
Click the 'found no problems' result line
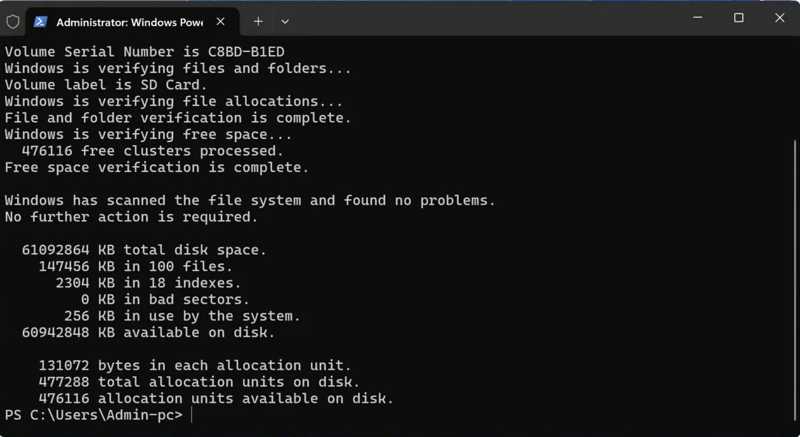coord(250,200)
